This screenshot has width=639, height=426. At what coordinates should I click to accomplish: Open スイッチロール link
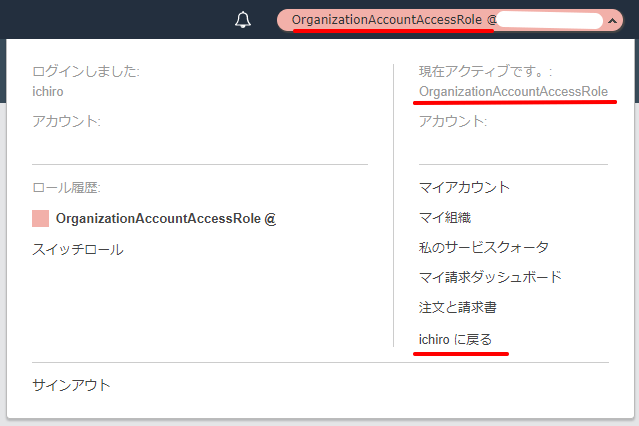point(78,249)
